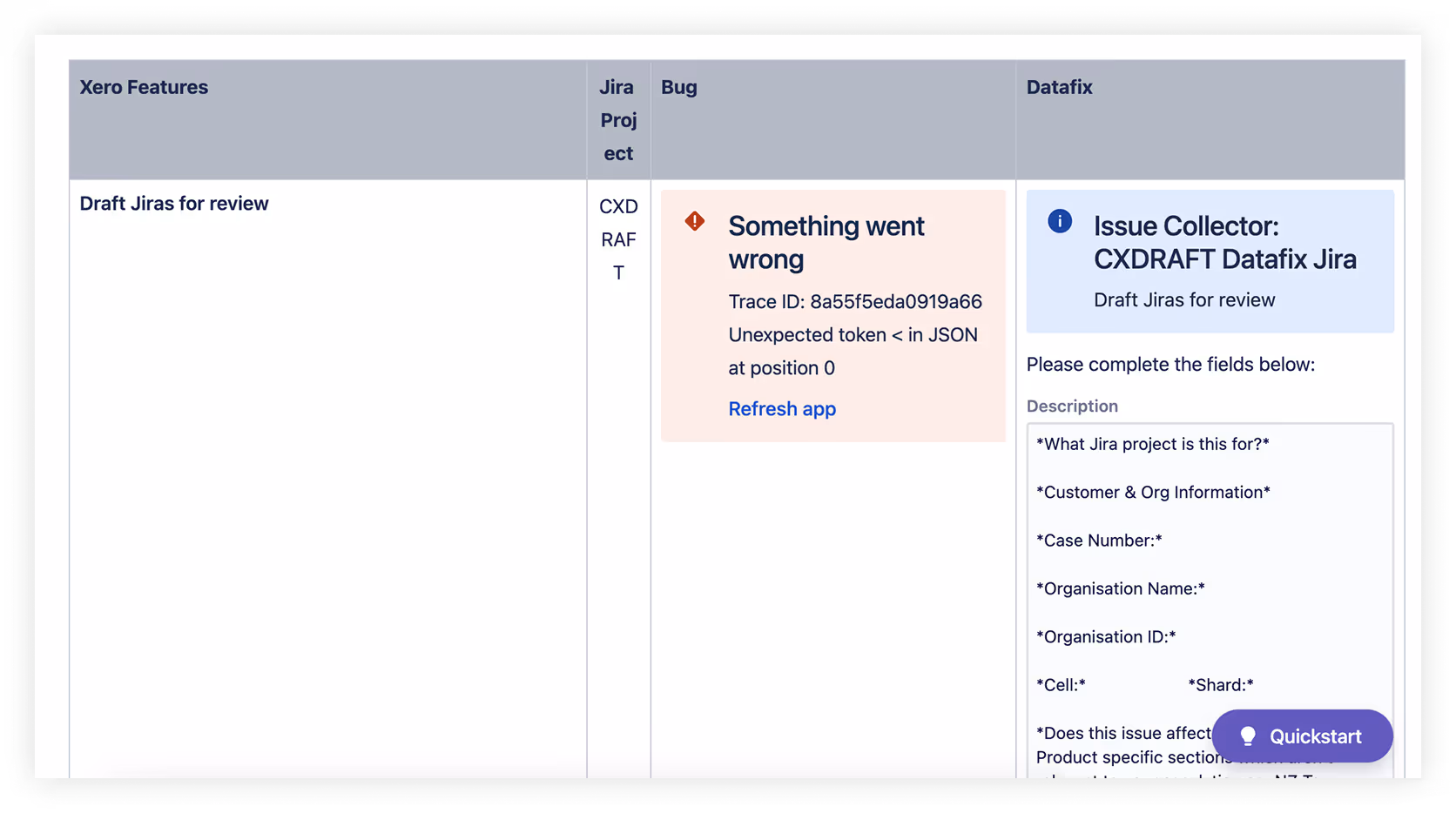The height and width of the screenshot is (813, 1456).
Task: Click the Something went wrong heading
Action: tap(826, 243)
